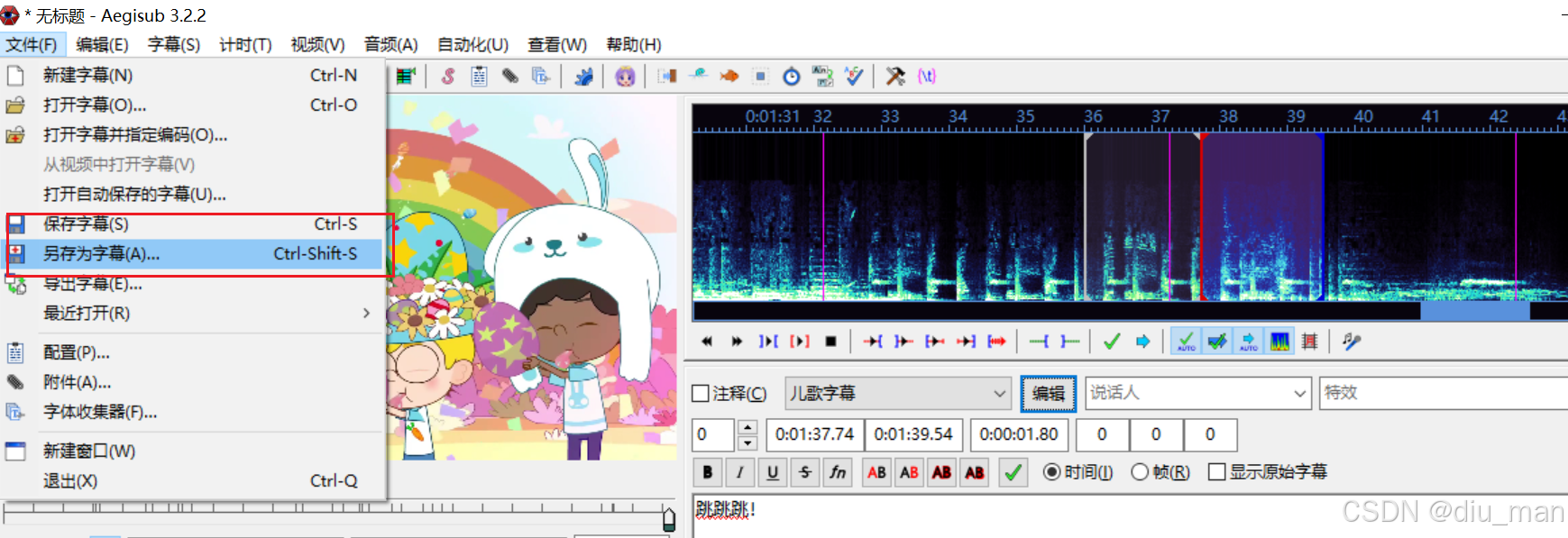The height and width of the screenshot is (538, 1568).
Task: Decrease layer number with down arrow
Action: [x=747, y=442]
